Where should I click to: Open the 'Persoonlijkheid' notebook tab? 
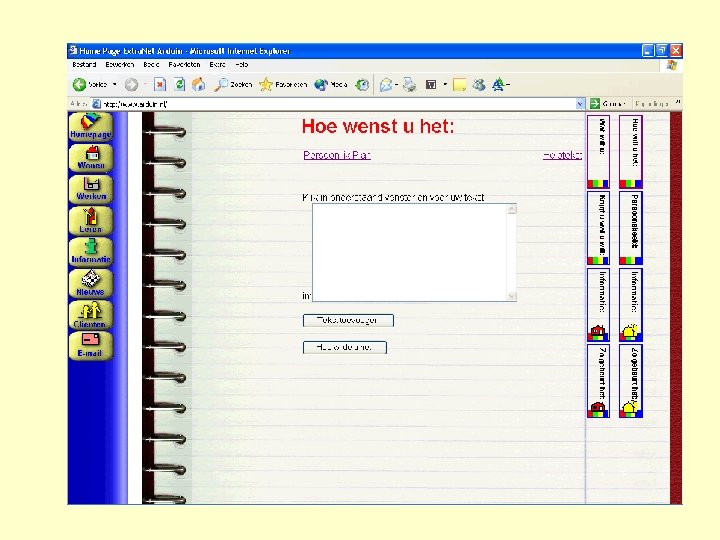[x=630, y=228]
